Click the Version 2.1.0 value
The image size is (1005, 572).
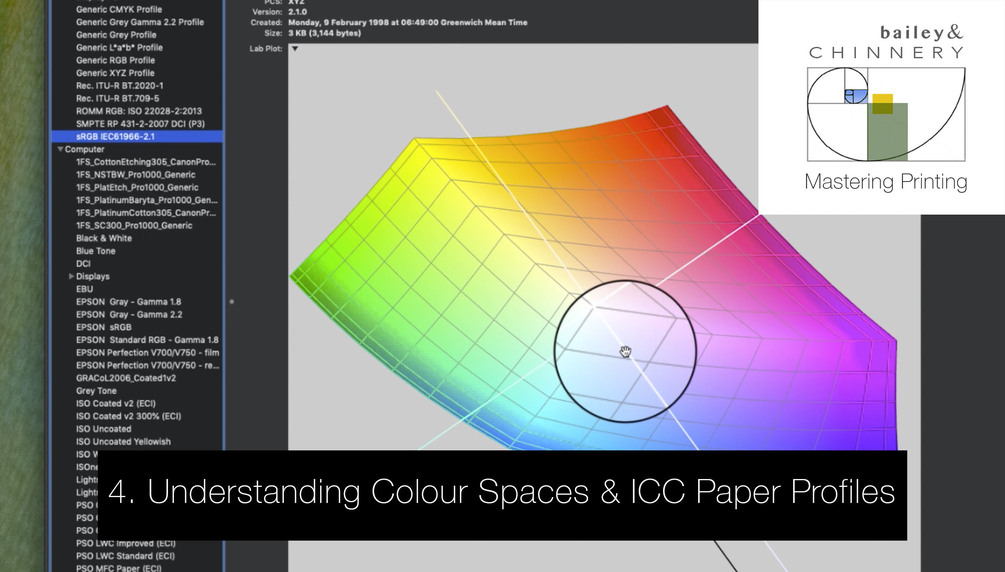click(x=297, y=12)
